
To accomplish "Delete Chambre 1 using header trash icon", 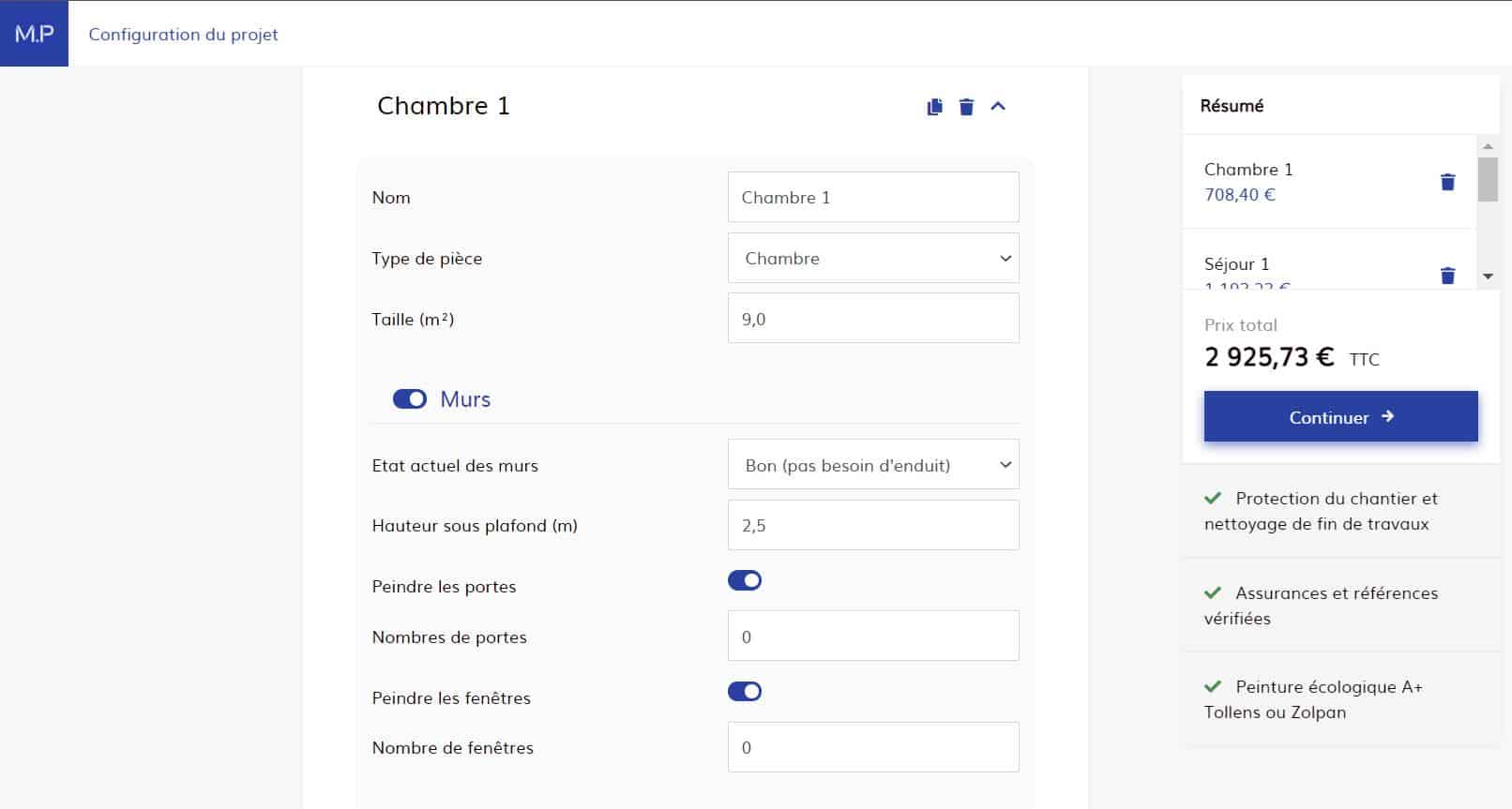I will point(966,107).
